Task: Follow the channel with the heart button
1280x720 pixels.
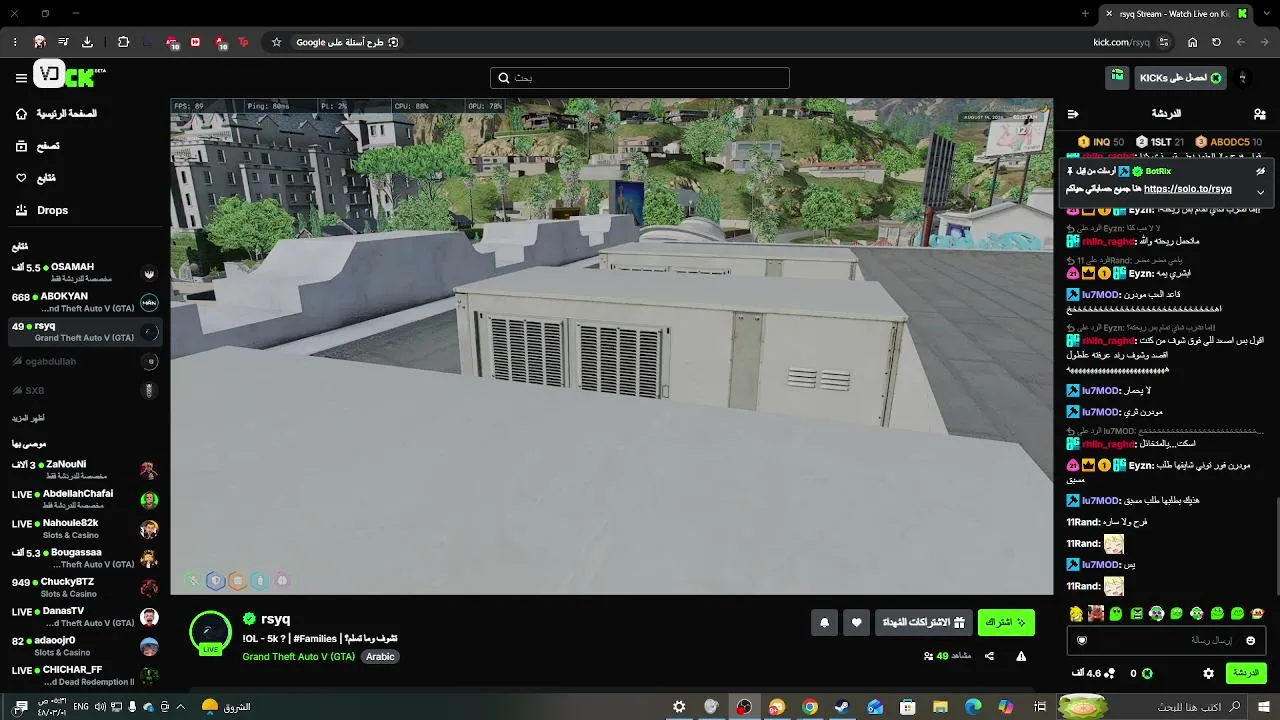Action: (x=856, y=623)
